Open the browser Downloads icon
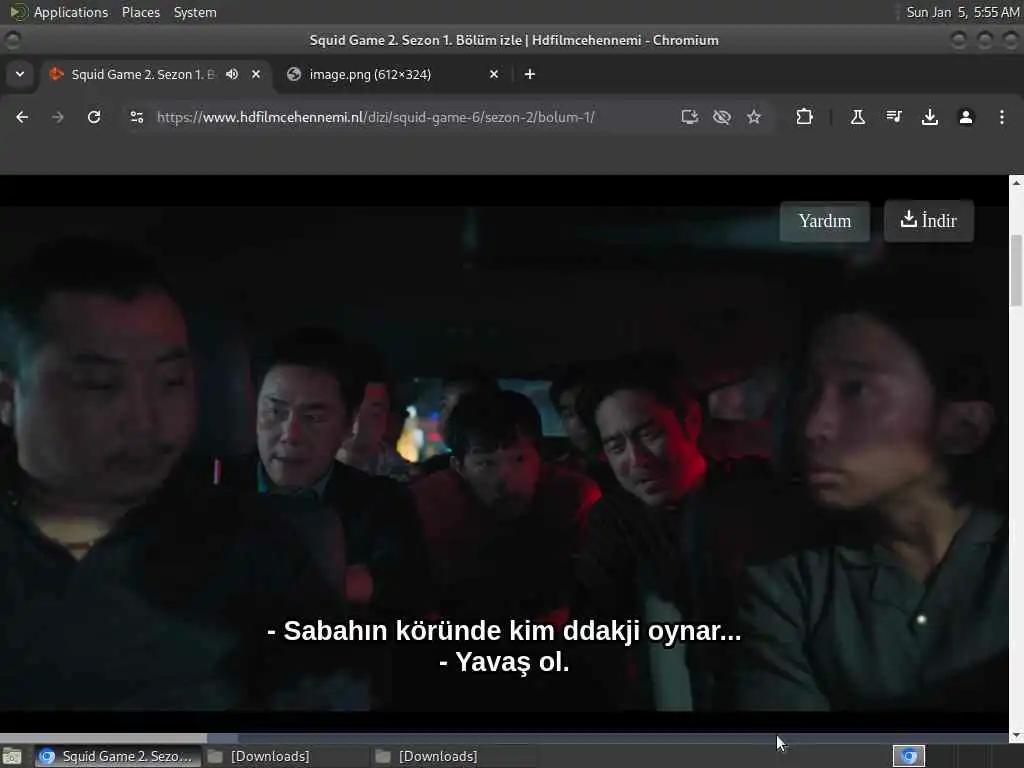Viewport: 1024px width, 768px height. 929,117
